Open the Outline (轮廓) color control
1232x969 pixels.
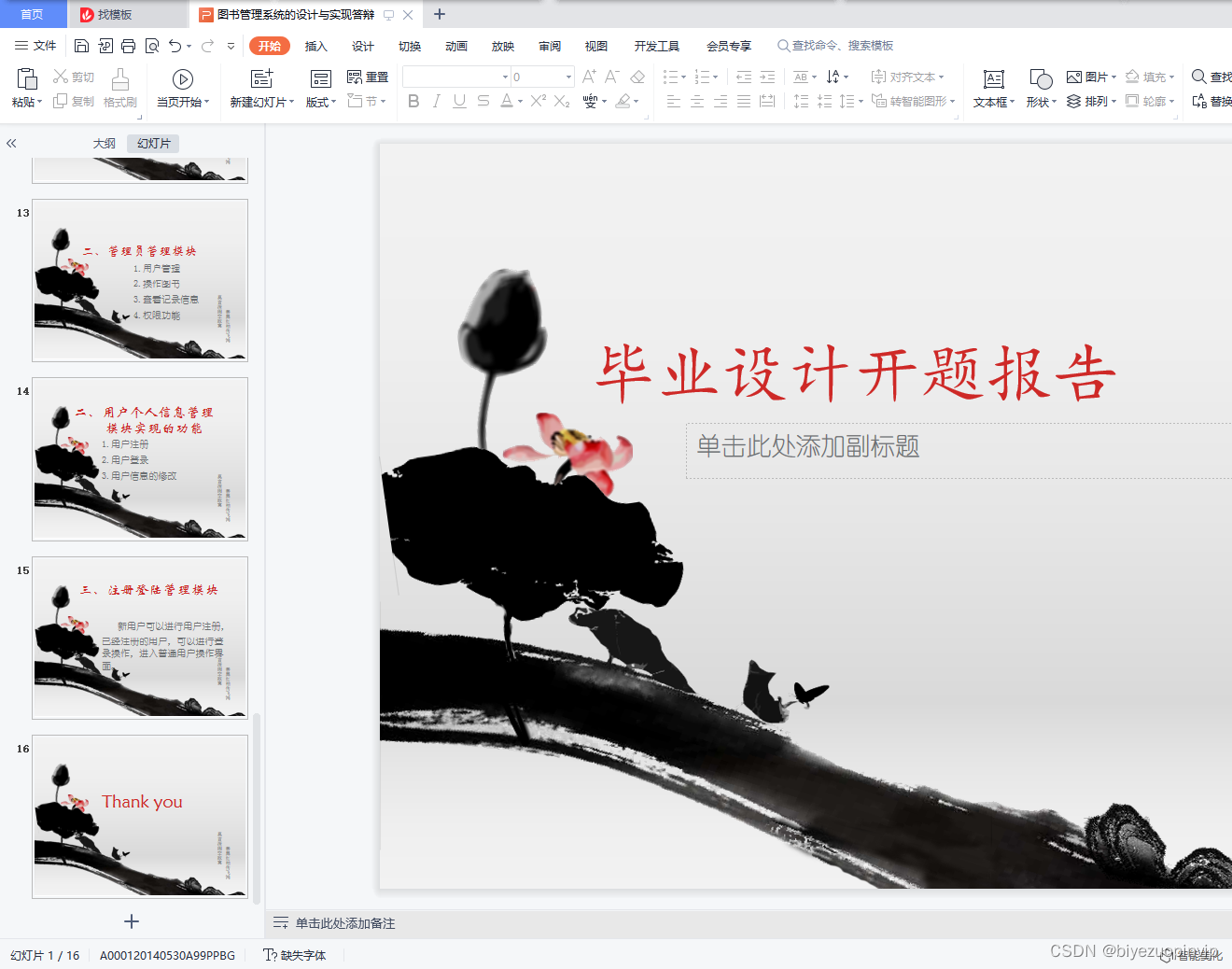pos(1149,101)
